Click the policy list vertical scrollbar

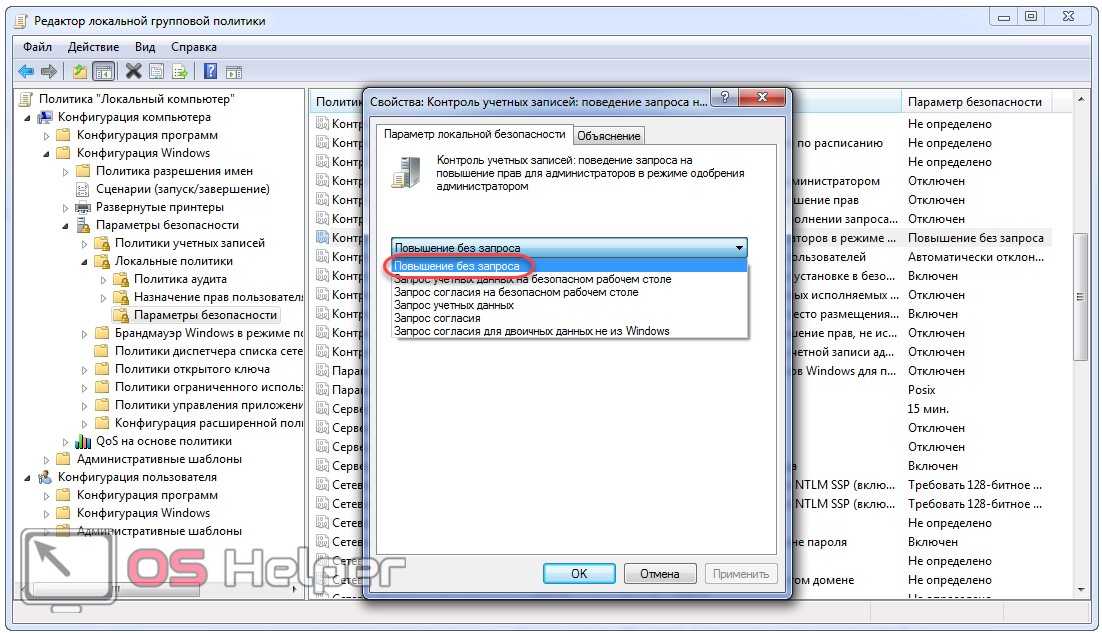(1079, 297)
